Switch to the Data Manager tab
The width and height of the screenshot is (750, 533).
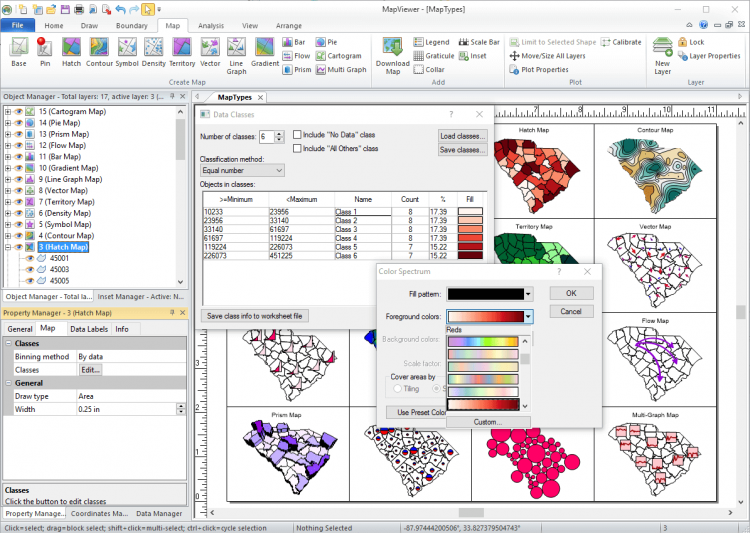tap(159, 513)
